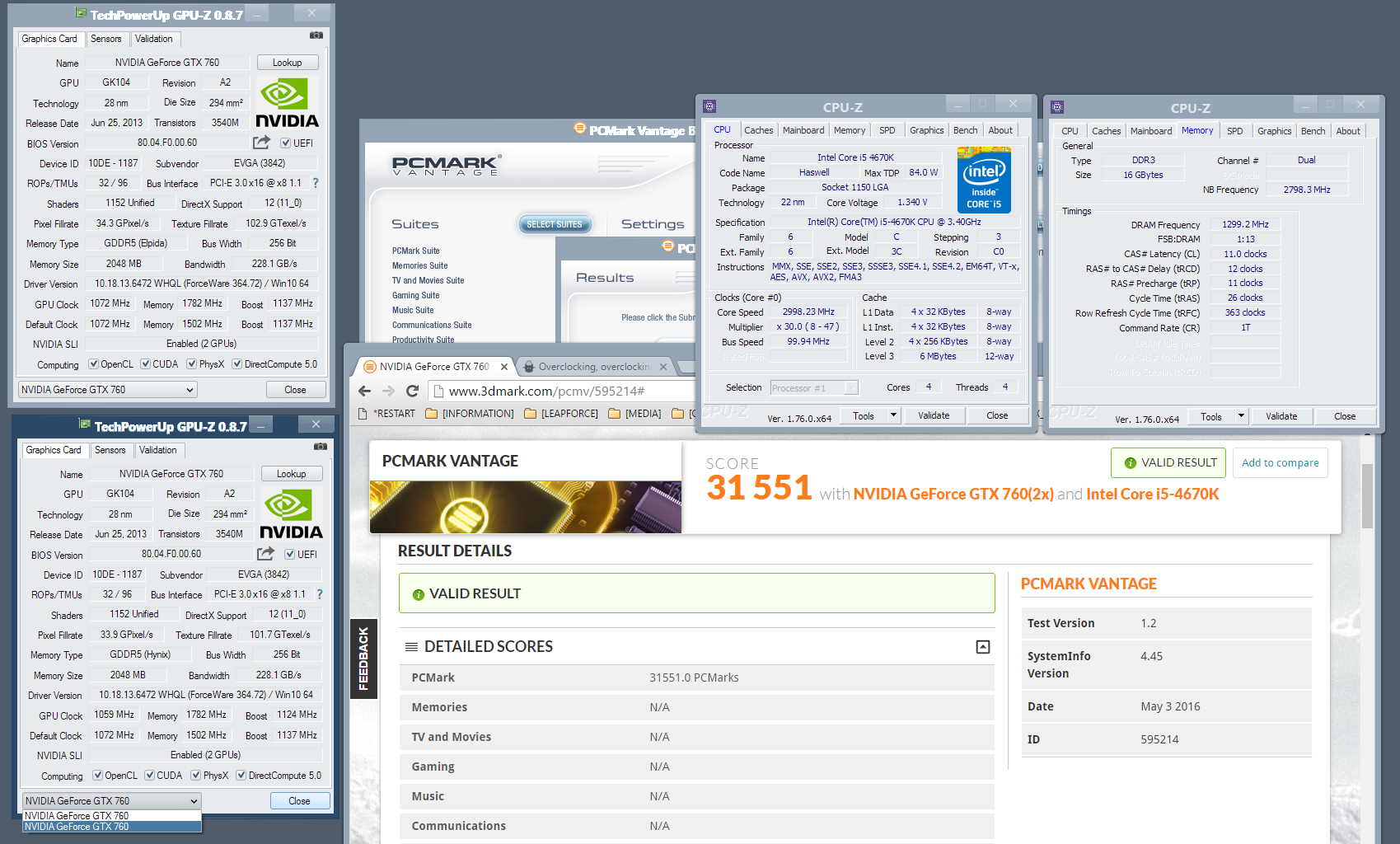Click Intel Core i5 logo in CPU-Z

click(x=984, y=180)
